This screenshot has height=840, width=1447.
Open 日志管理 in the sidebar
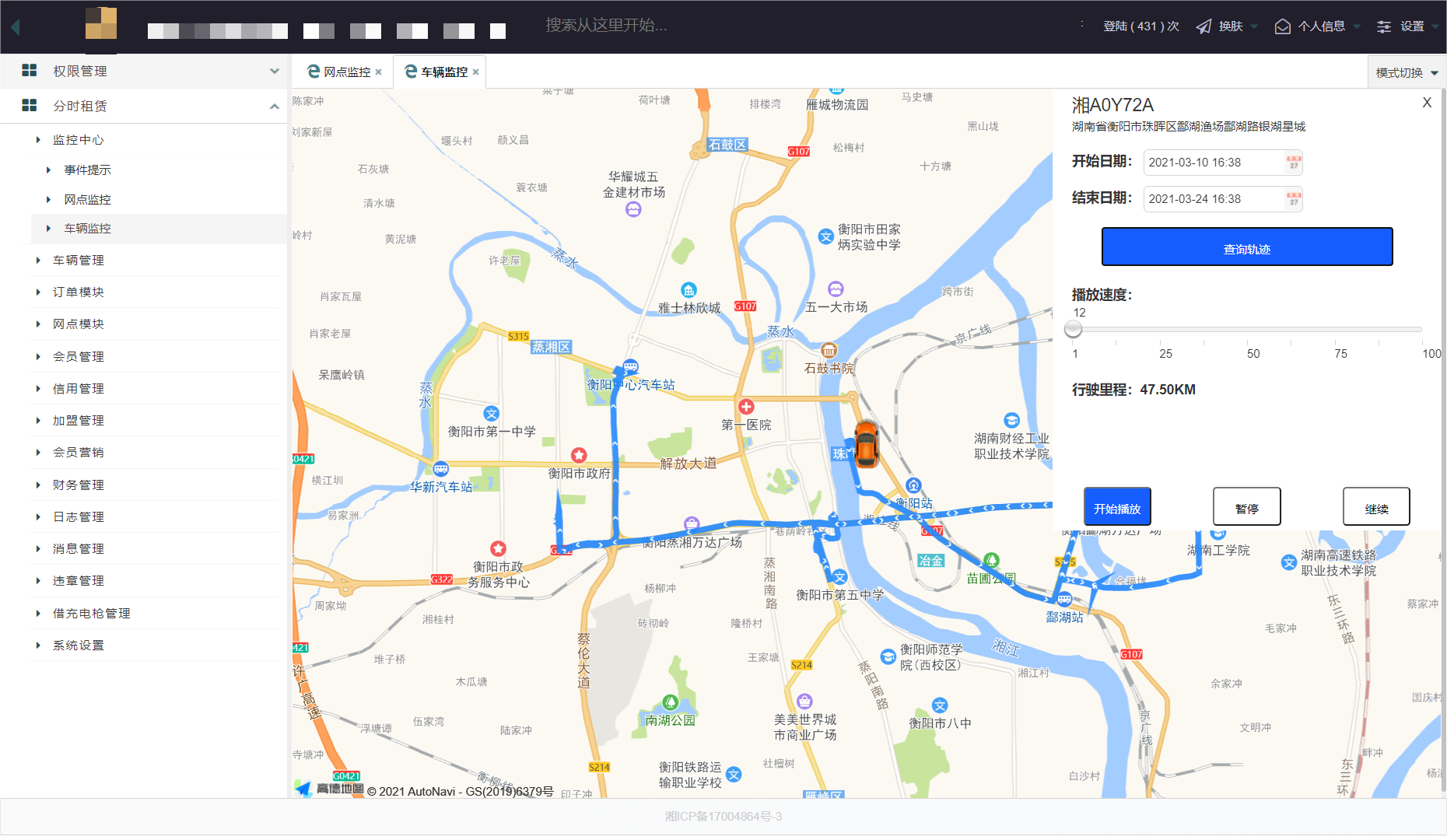click(x=78, y=517)
